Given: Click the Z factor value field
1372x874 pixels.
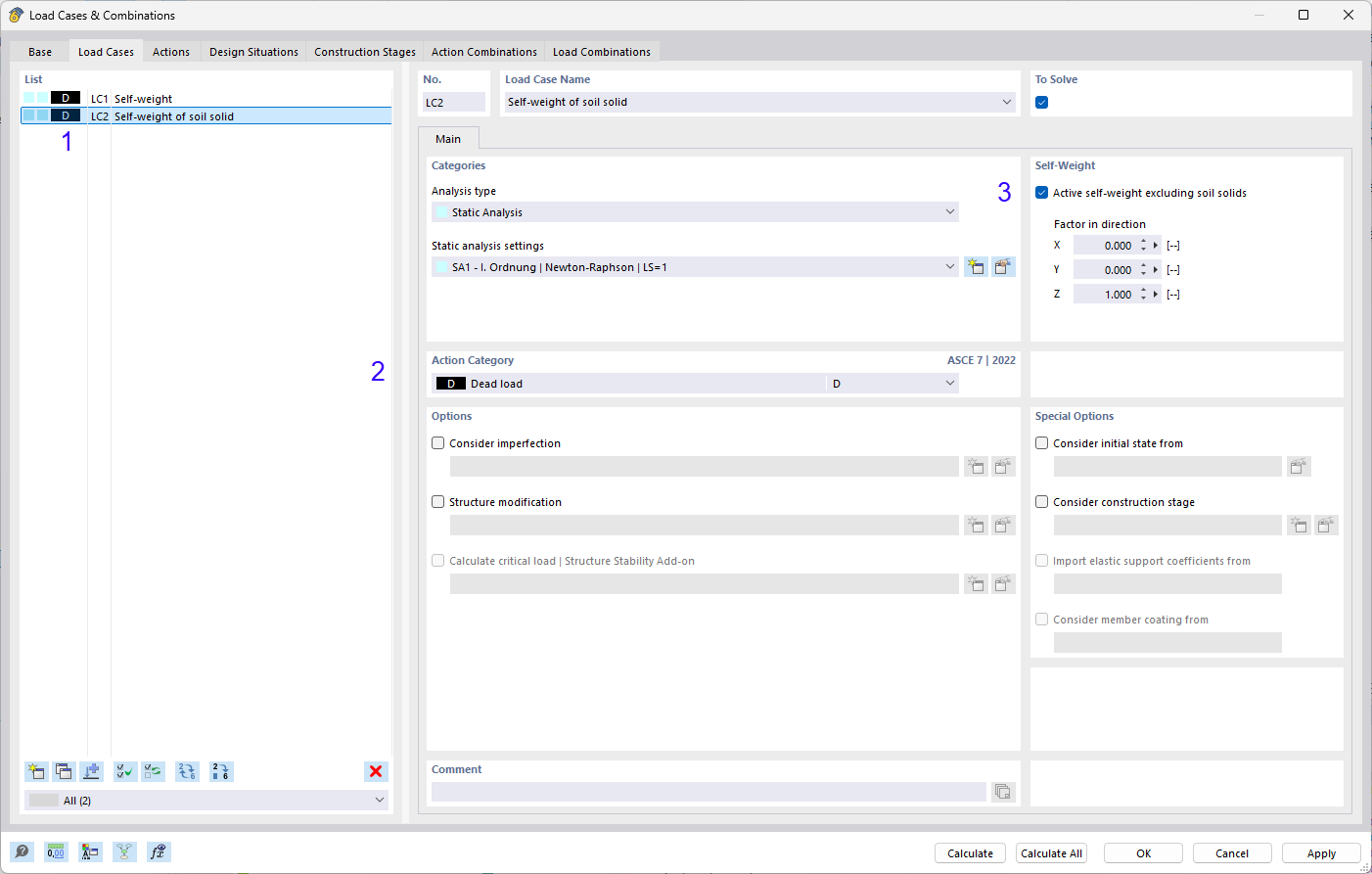Looking at the screenshot, I should click(1105, 295).
